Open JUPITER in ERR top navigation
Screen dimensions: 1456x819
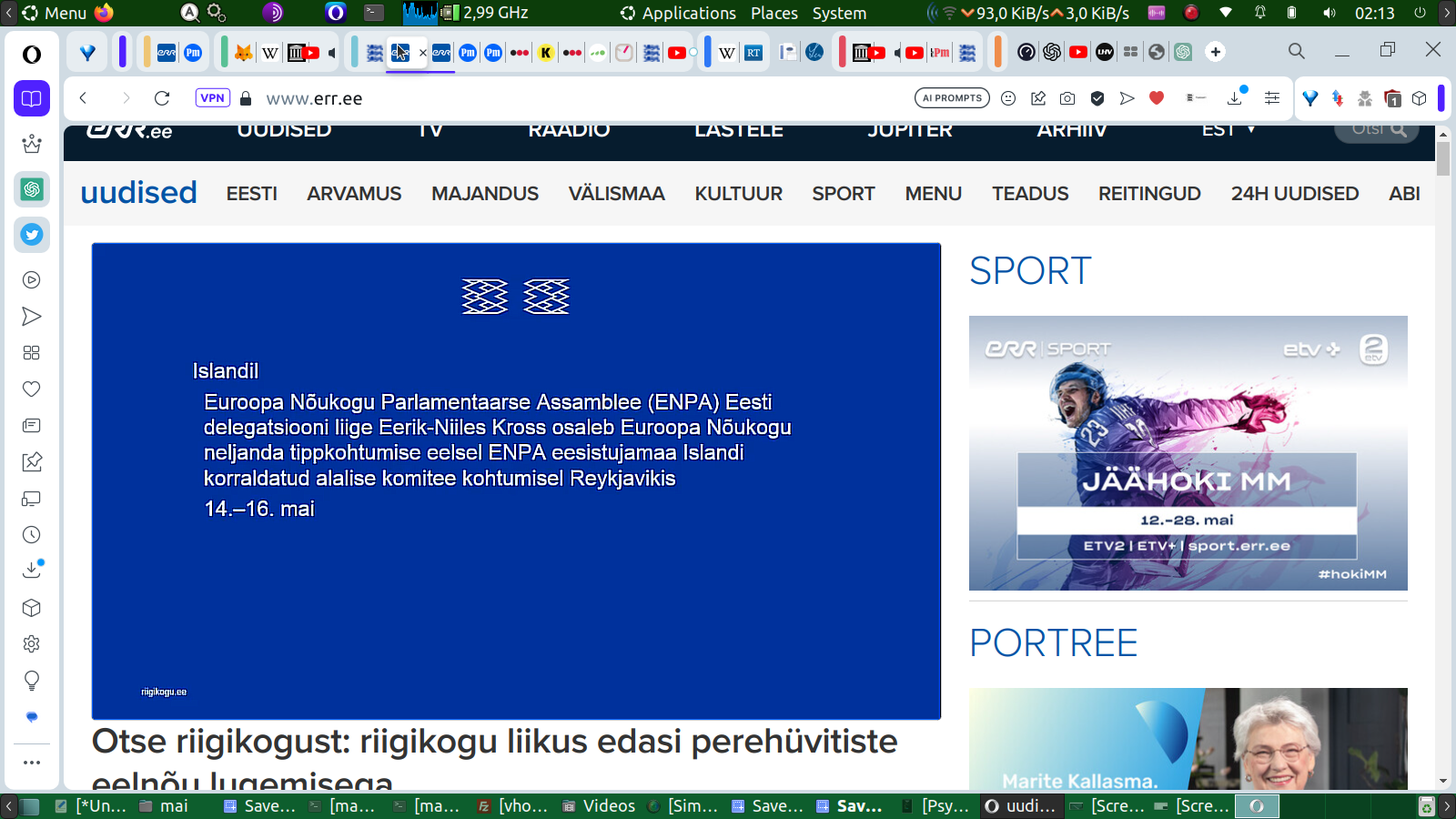coord(910,131)
